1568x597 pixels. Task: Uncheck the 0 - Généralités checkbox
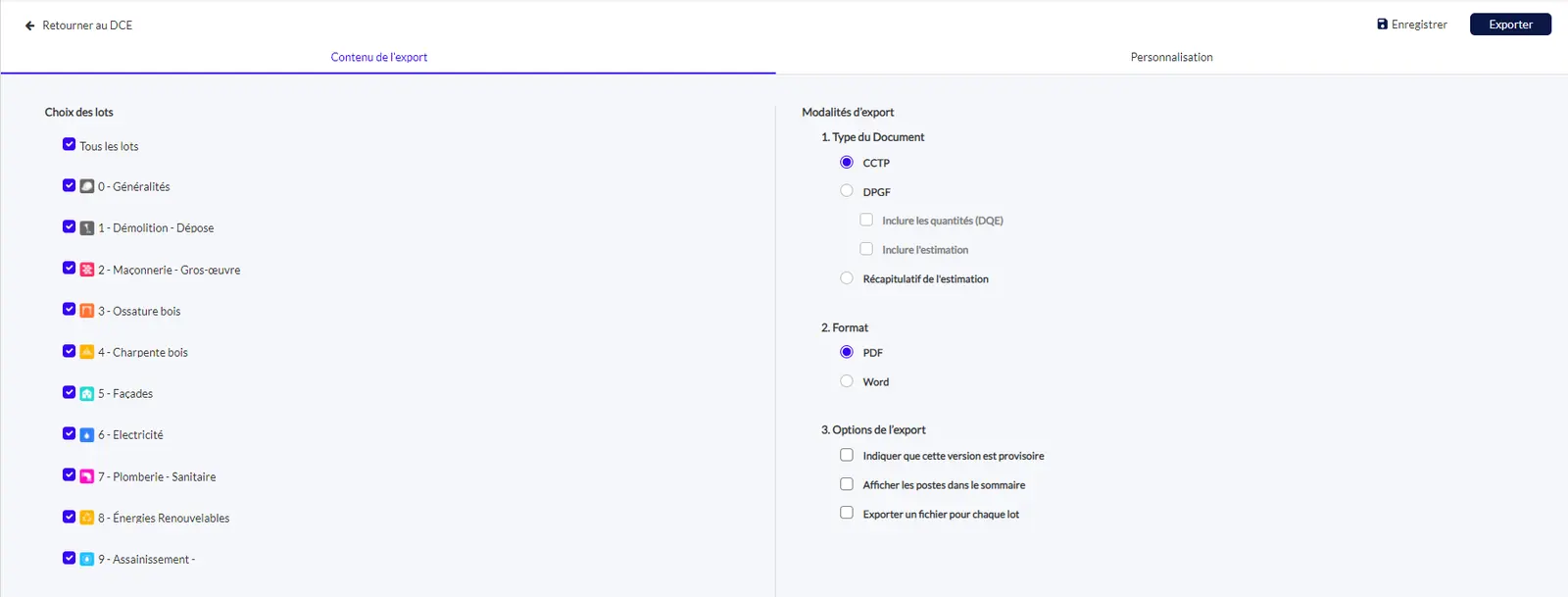[x=69, y=185]
